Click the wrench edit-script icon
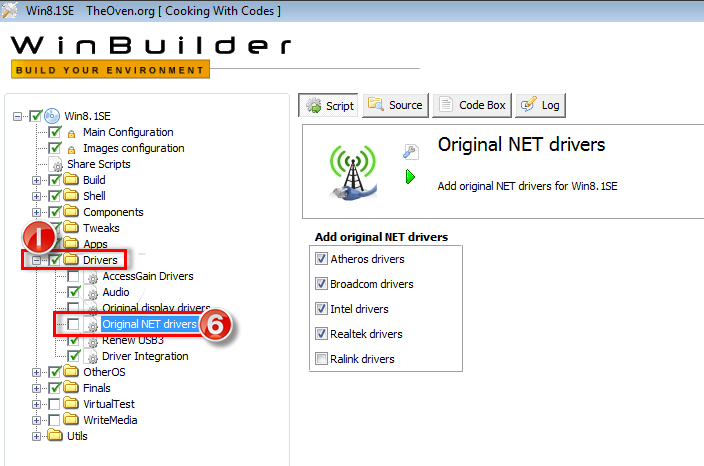This screenshot has width=704, height=466. pos(411,152)
